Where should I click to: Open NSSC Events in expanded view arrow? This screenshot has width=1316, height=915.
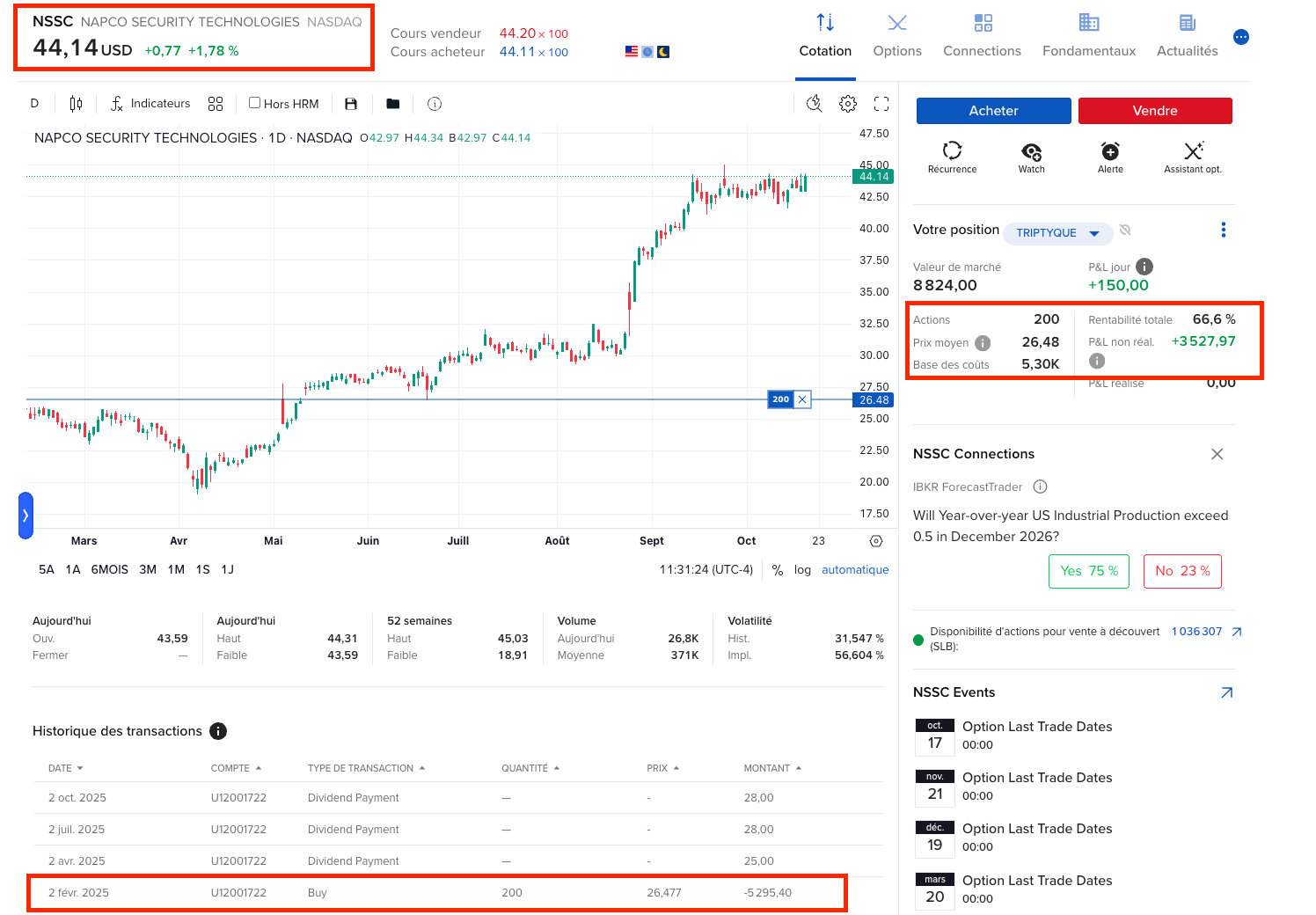click(x=1227, y=692)
